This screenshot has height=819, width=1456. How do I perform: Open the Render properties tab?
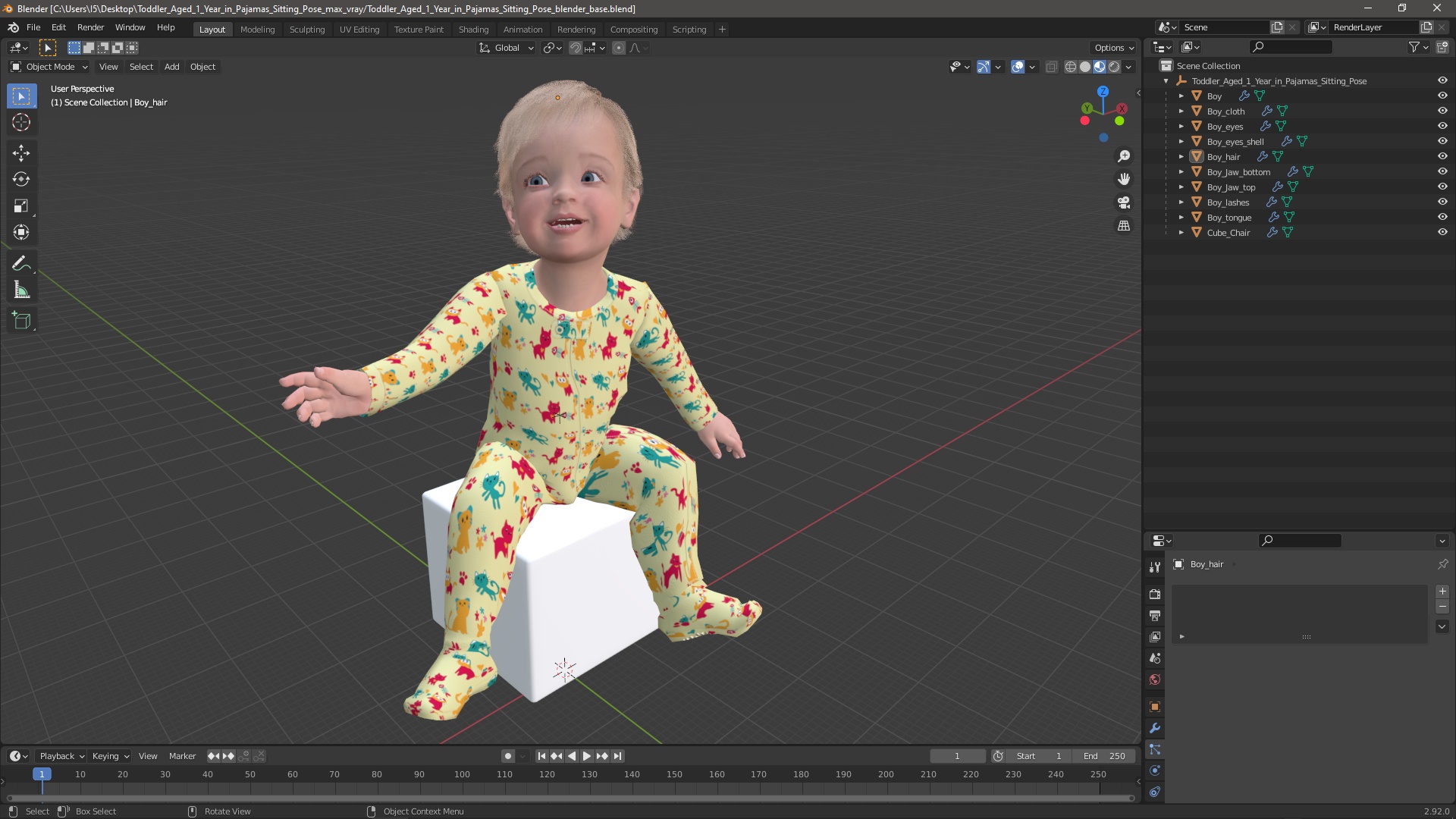(1154, 594)
